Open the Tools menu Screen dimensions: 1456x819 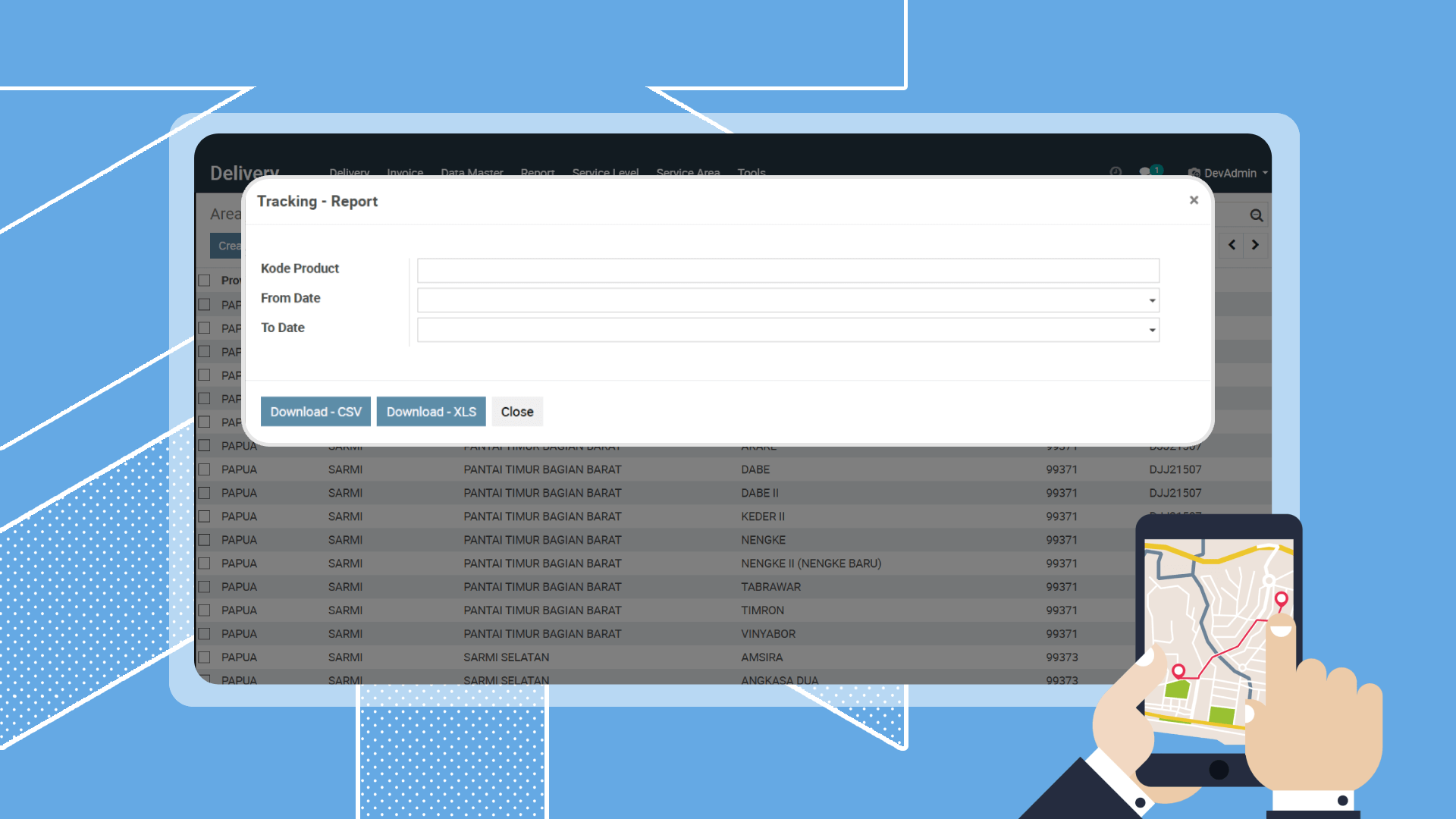click(752, 173)
